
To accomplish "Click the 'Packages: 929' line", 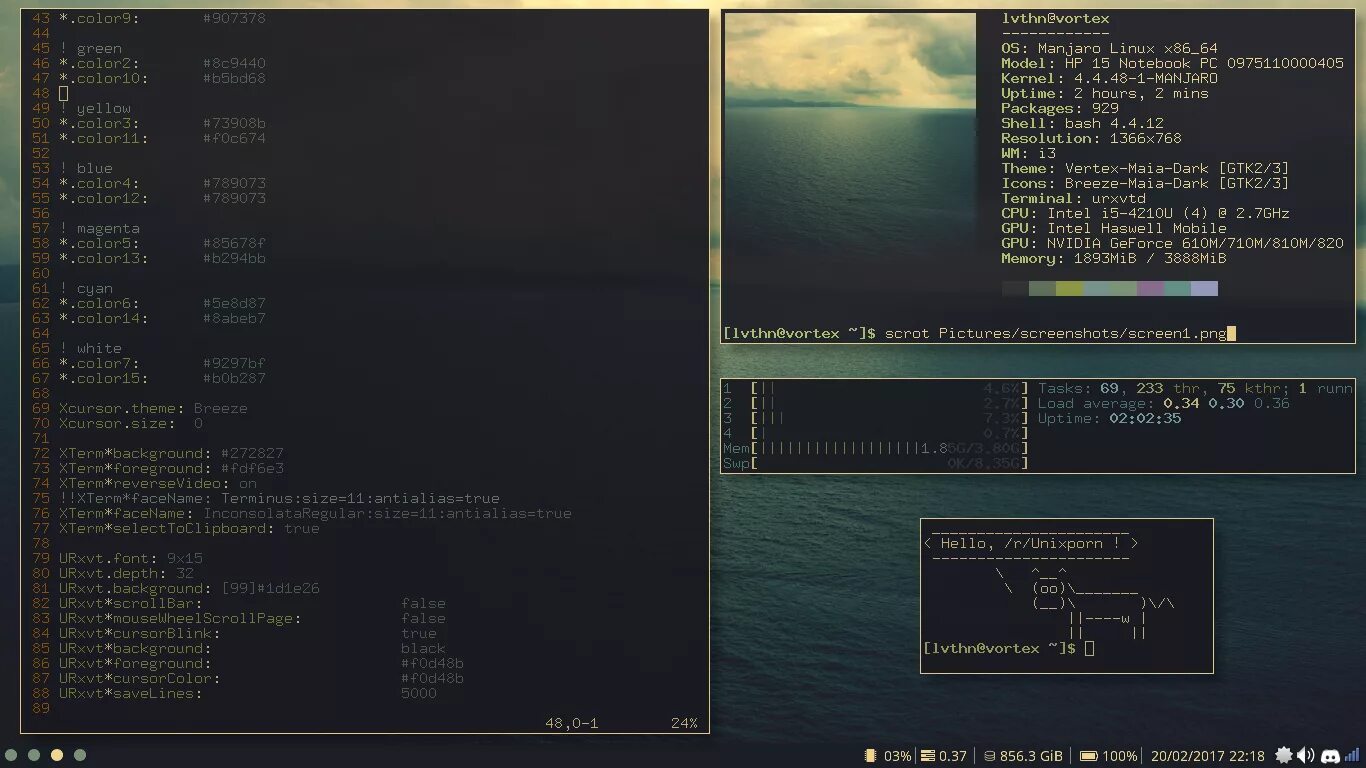I will [1060, 108].
